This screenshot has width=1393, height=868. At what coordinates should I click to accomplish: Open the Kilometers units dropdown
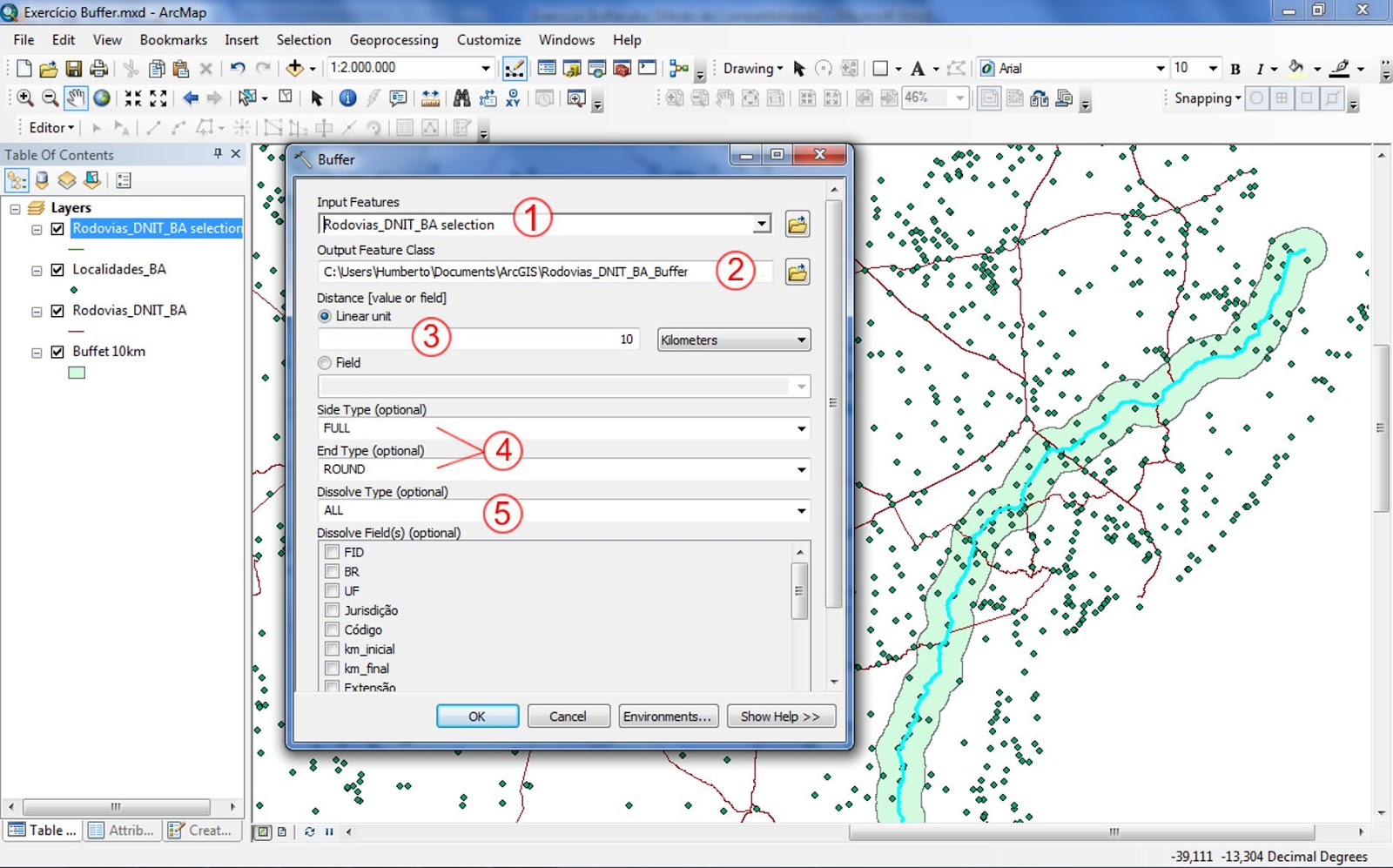pos(802,340)
